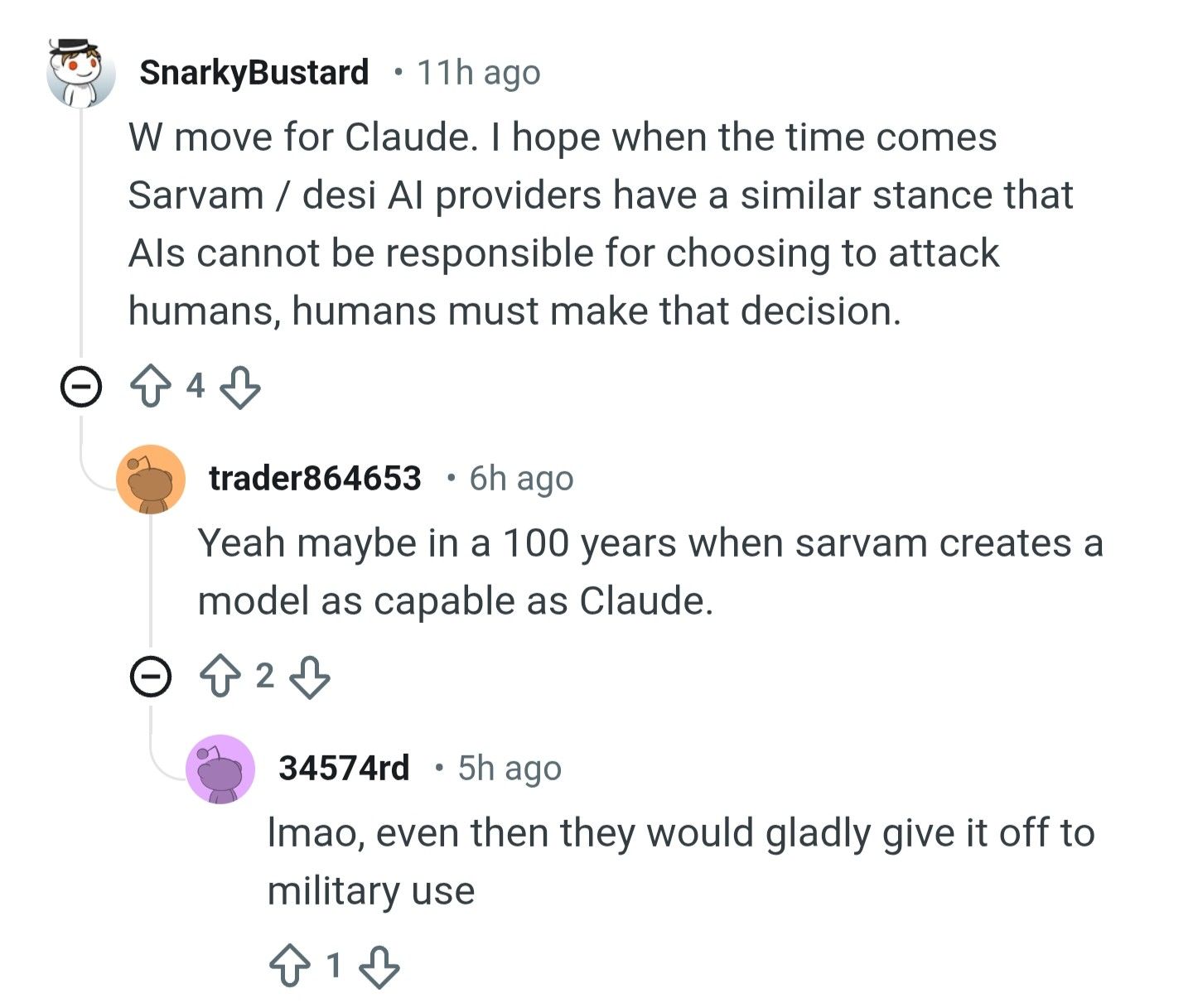
Task: Open SnarkyBustard username profile link
Action: (254, 73)
